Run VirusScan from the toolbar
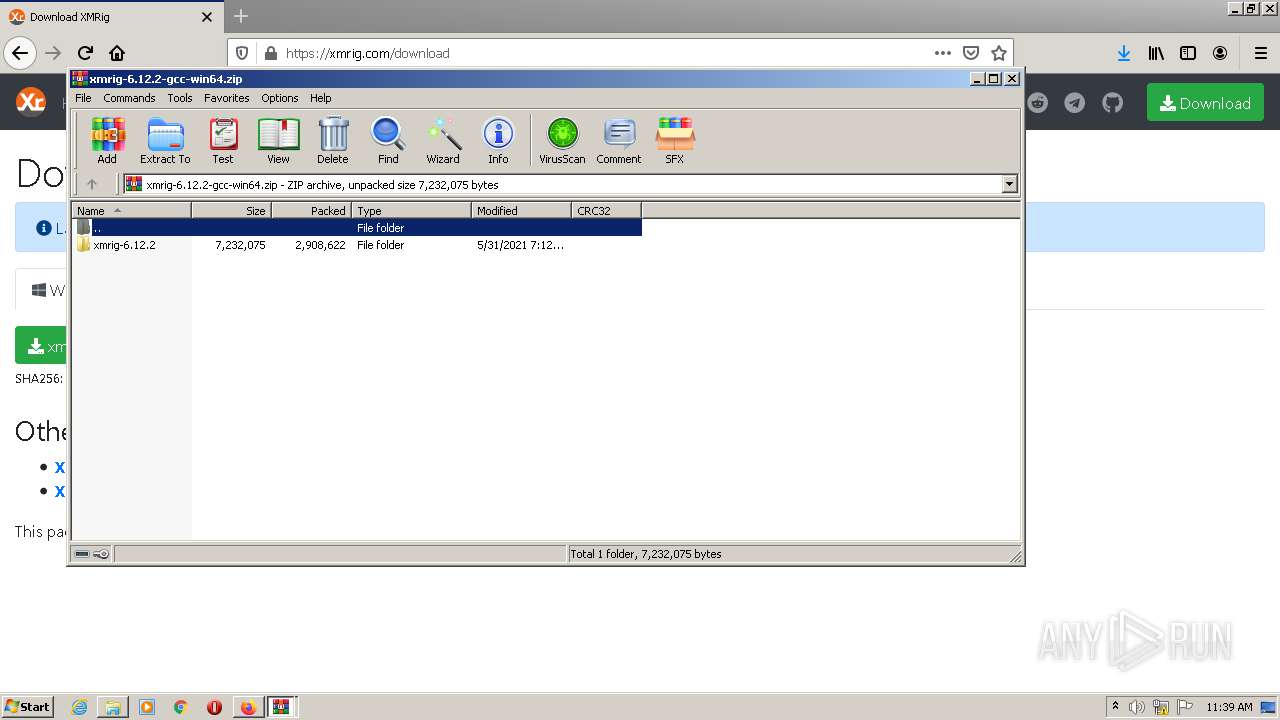Viewport: 1280px width, 720px height. click(562, 140)
